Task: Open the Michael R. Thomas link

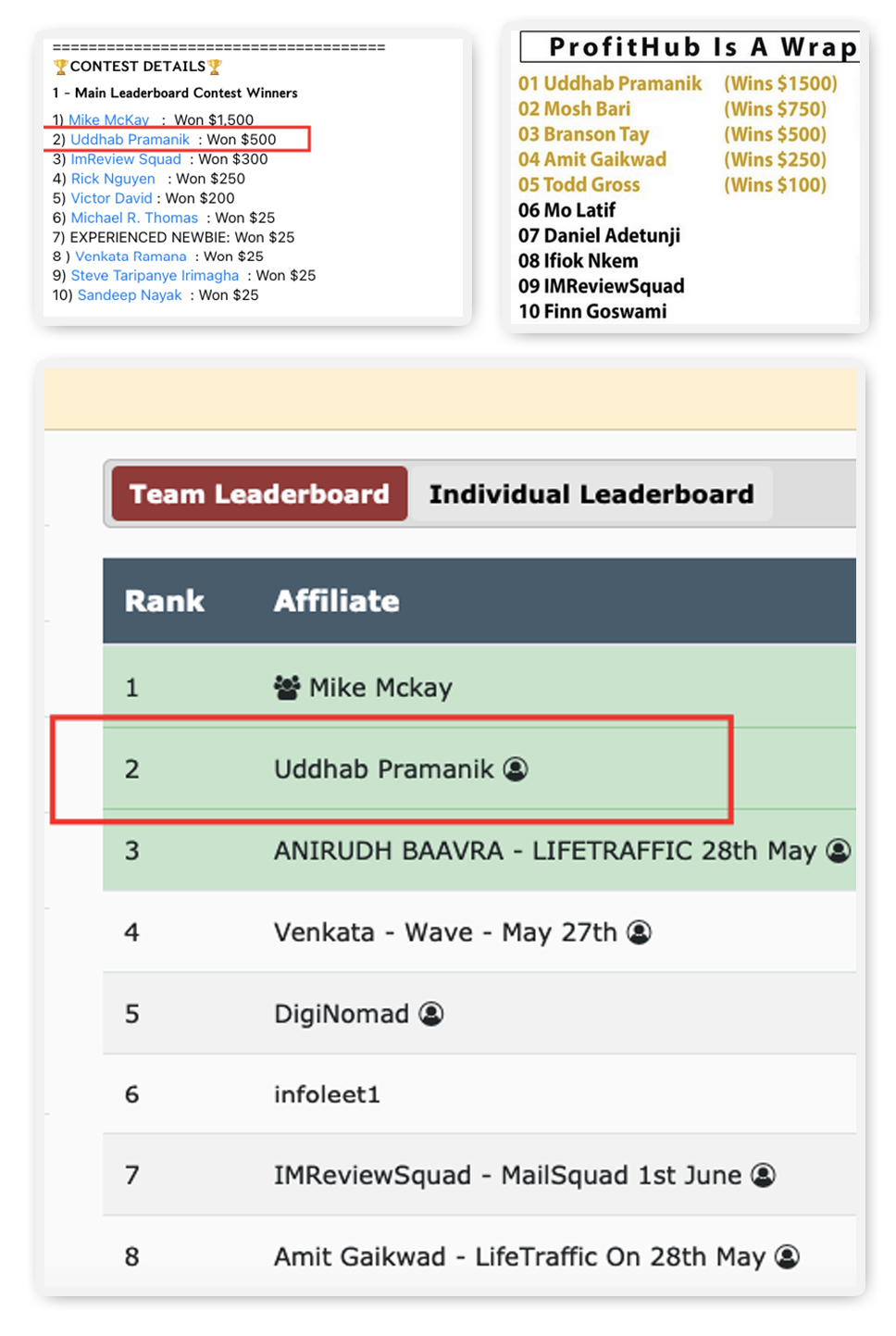Action: click(x=134, y=218)
